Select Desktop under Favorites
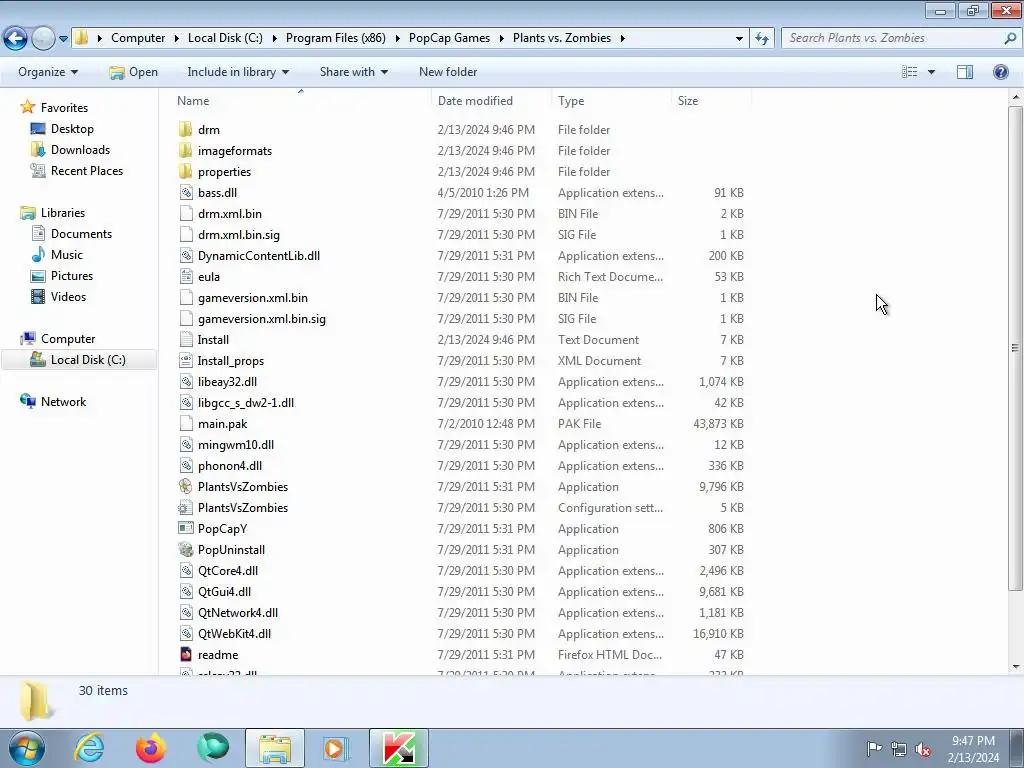 (72, 129)
